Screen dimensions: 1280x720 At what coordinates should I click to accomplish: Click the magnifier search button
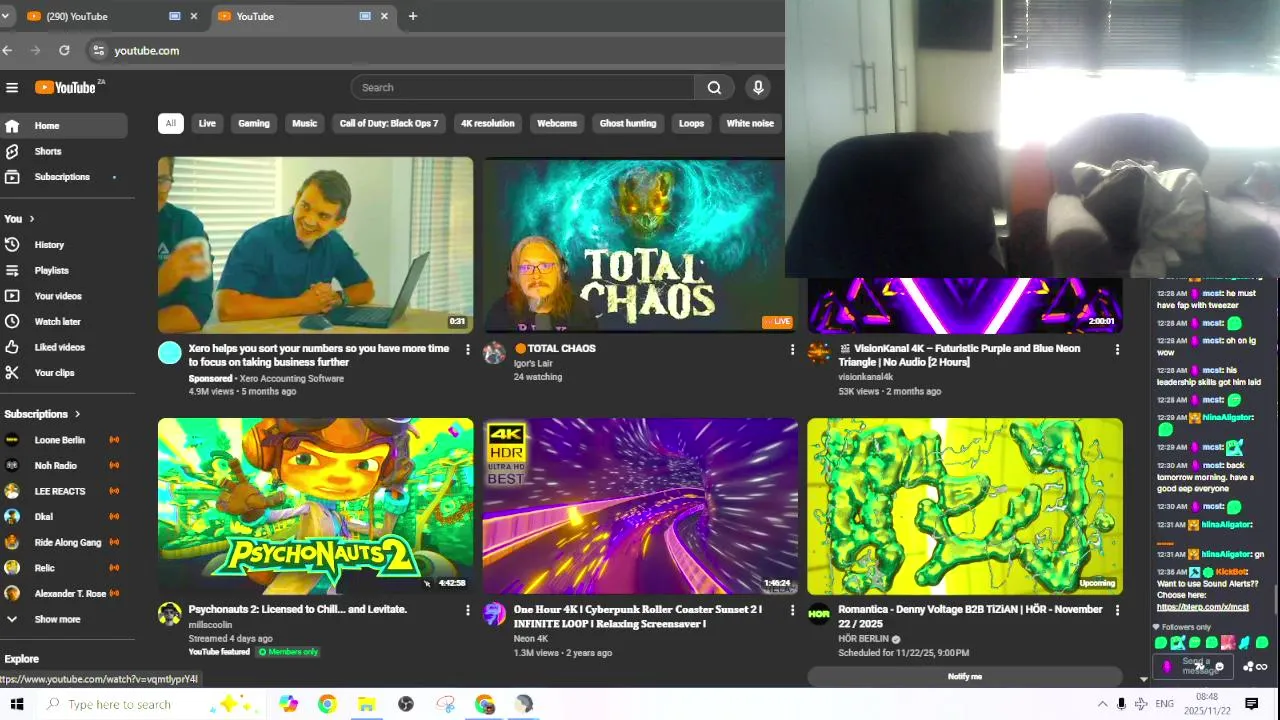(x=714, y=88)
